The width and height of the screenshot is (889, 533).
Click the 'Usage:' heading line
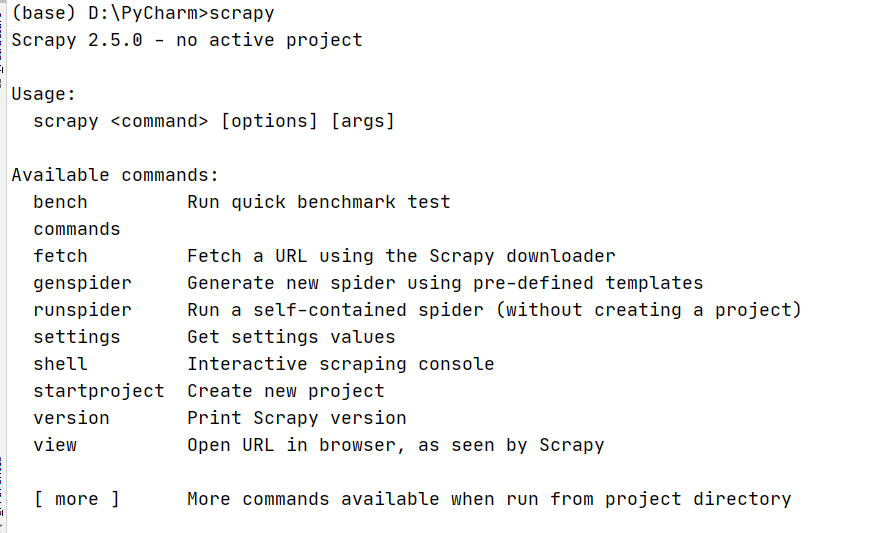(44, 94)
